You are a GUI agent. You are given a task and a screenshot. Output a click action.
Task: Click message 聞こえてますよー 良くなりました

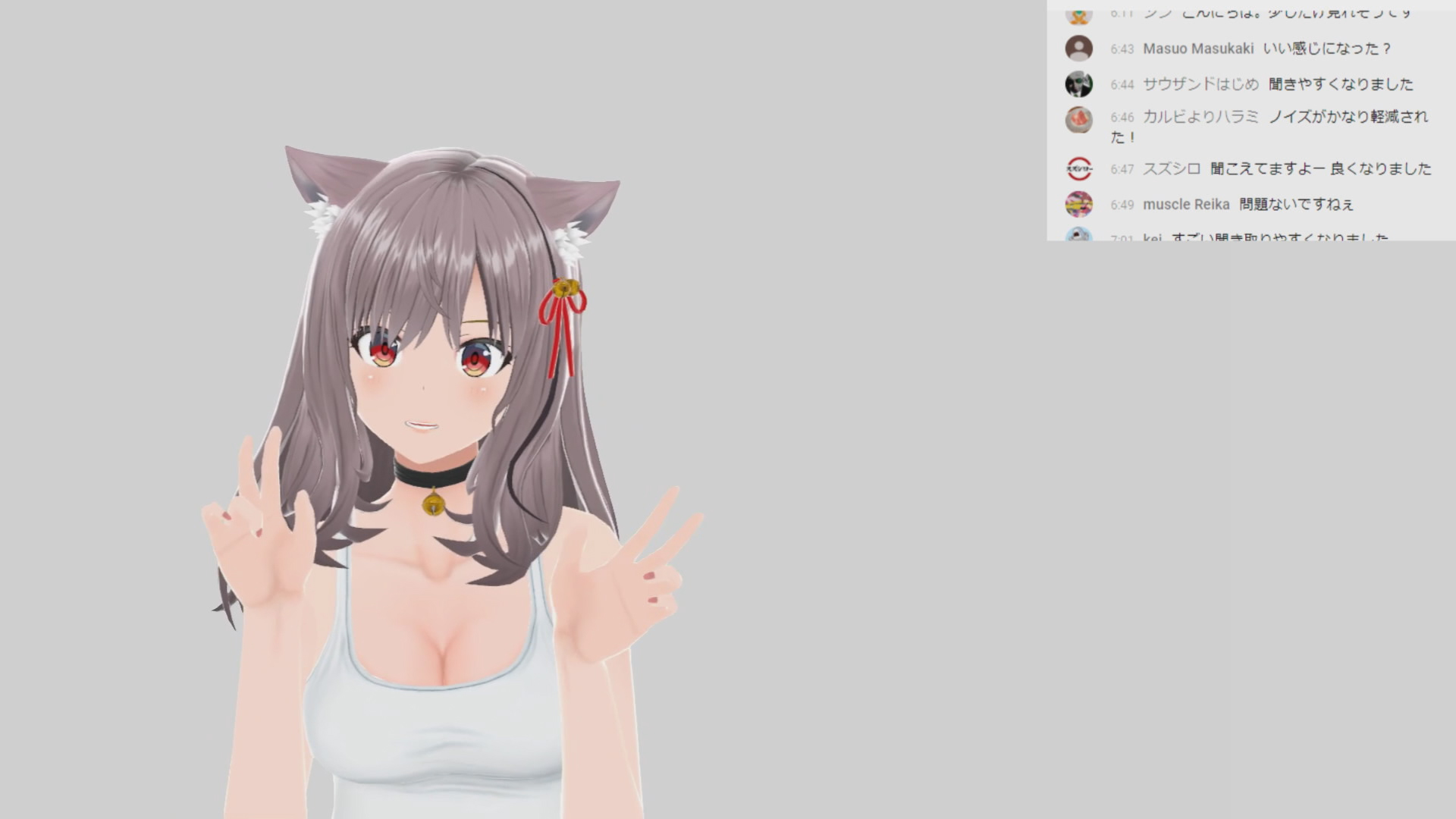(x=1321, y=168)
